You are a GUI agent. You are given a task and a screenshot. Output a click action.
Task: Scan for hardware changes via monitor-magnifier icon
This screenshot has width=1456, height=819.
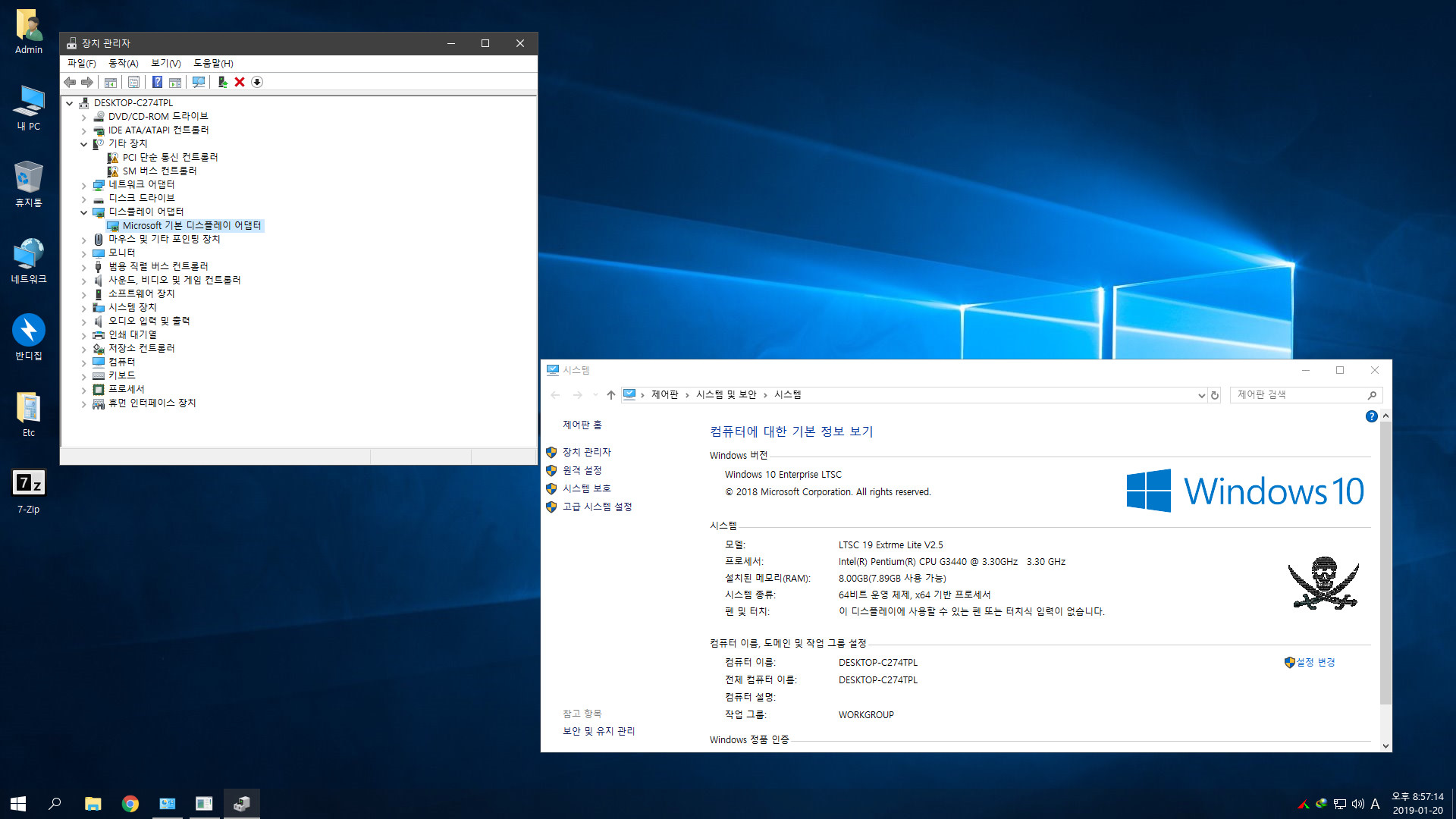(x=199, y=82)
